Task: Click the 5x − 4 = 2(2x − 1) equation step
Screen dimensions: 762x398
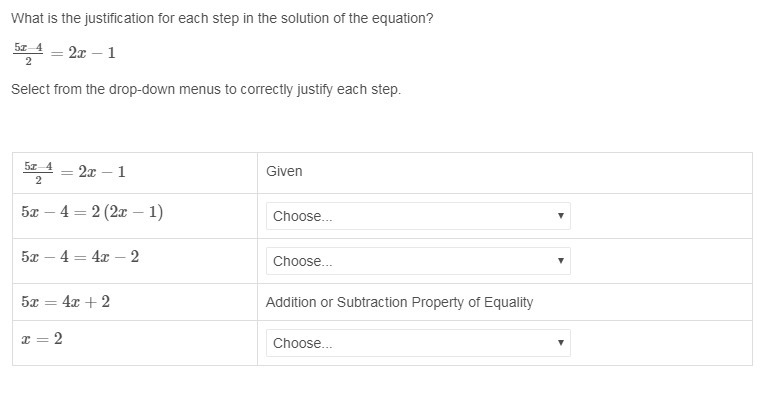Action: click(x=92, y=212)
